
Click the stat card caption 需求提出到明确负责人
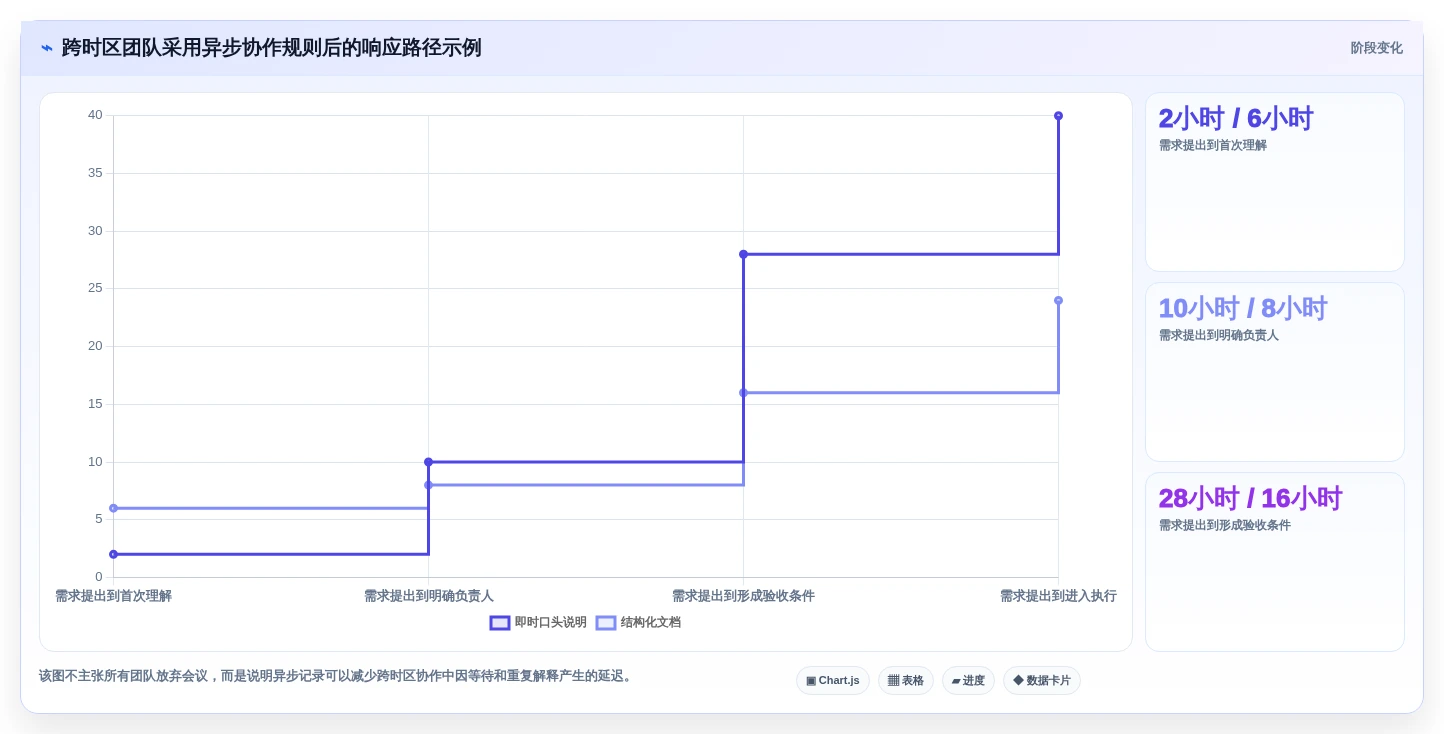pyautogui.click(x=1218, y=335)
